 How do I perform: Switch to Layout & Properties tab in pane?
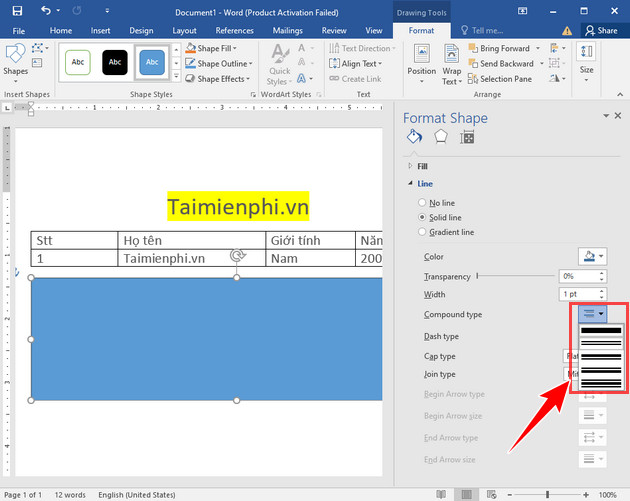pyautogui.click(x=467, y=137)
